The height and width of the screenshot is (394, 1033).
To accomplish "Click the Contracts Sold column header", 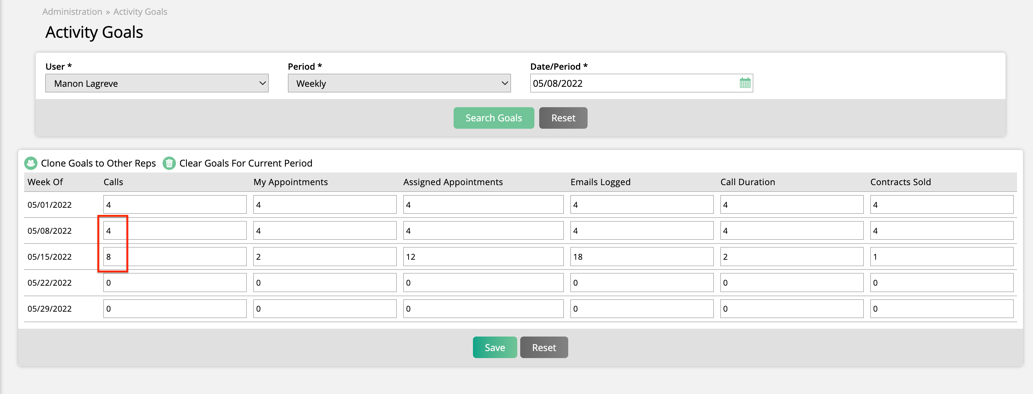I will 901,182.
